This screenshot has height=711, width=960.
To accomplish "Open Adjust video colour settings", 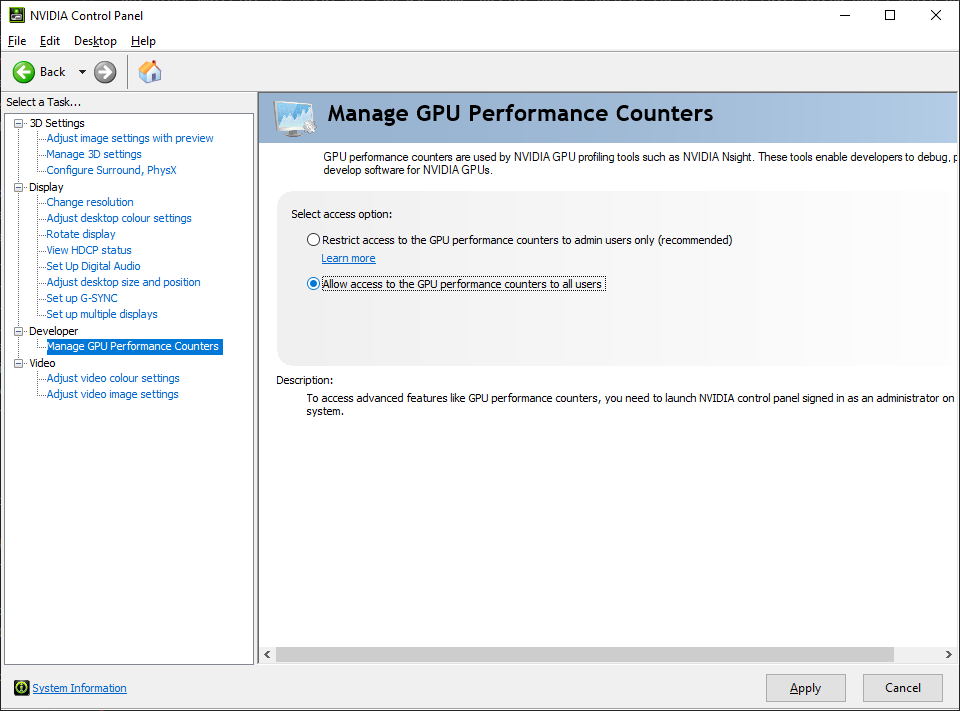I will pyautogui.click(x=113, y=378).
